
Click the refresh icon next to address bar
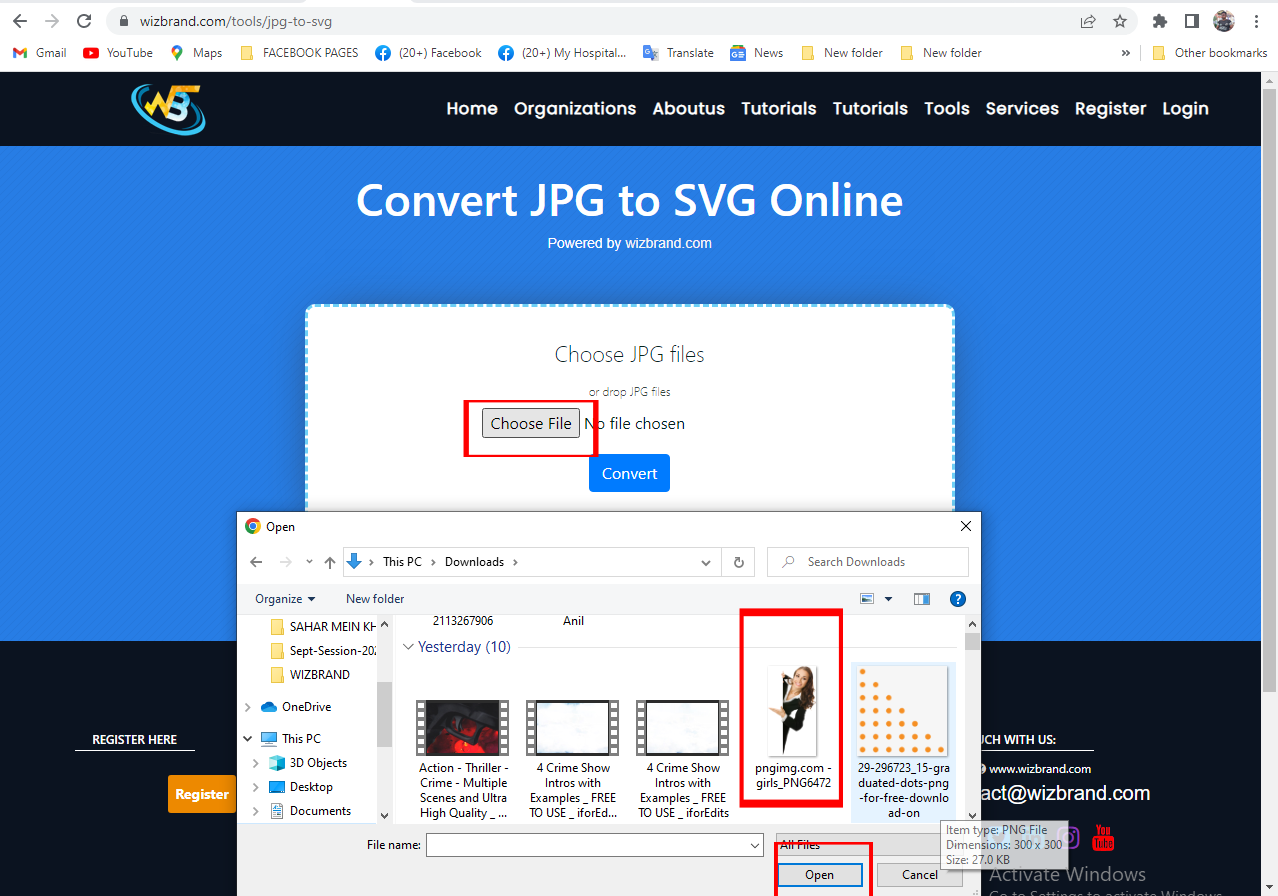(84, 20)
